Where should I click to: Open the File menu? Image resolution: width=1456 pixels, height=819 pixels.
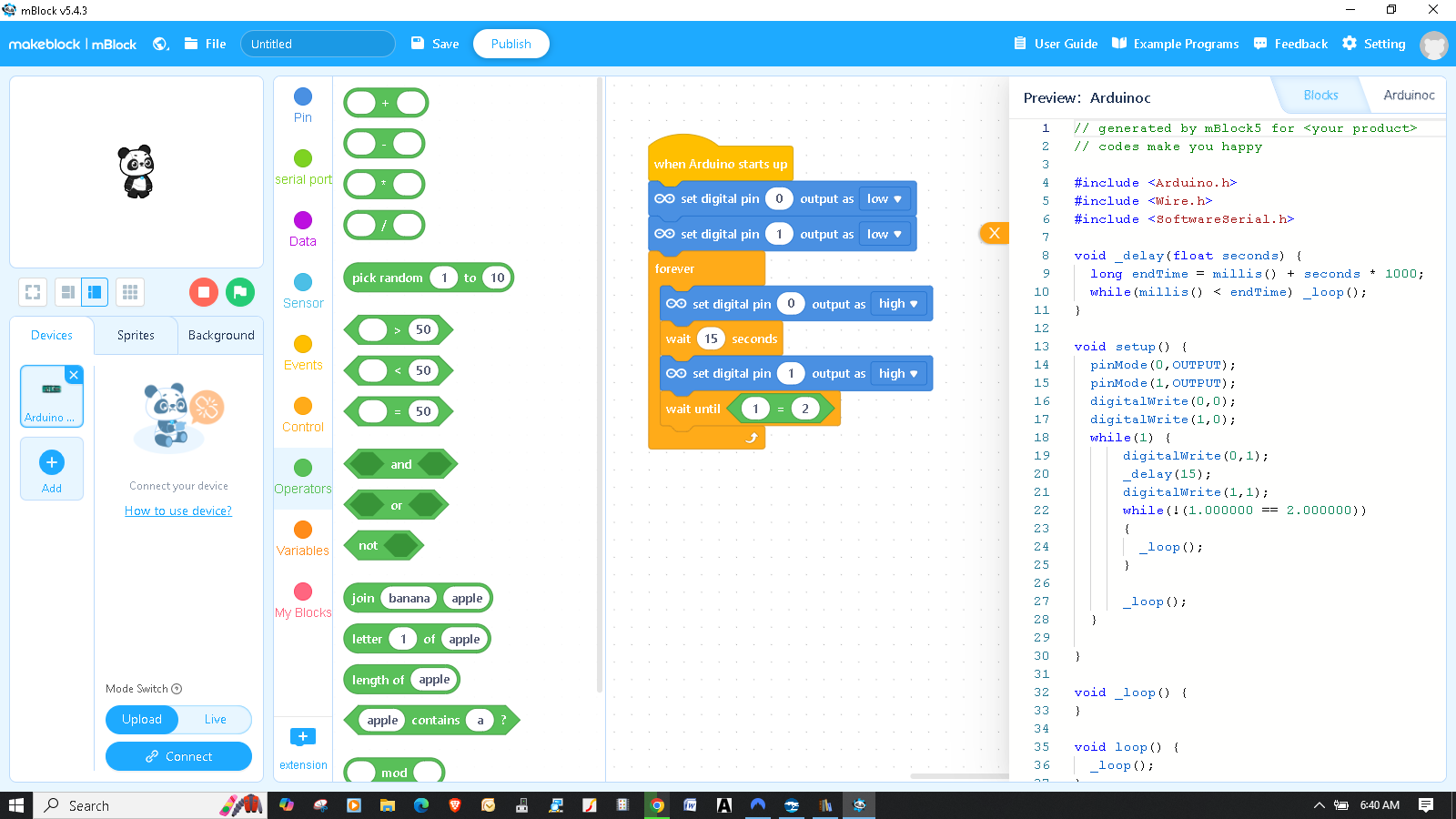[x=206, y=44]
